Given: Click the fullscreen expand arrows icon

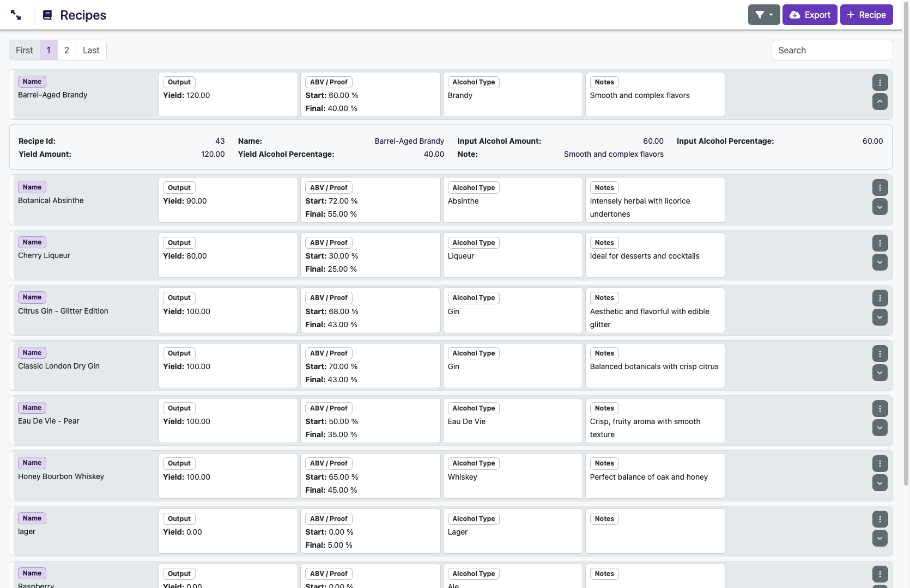Looking at the screenshot, I should click(x=16, y=15).
